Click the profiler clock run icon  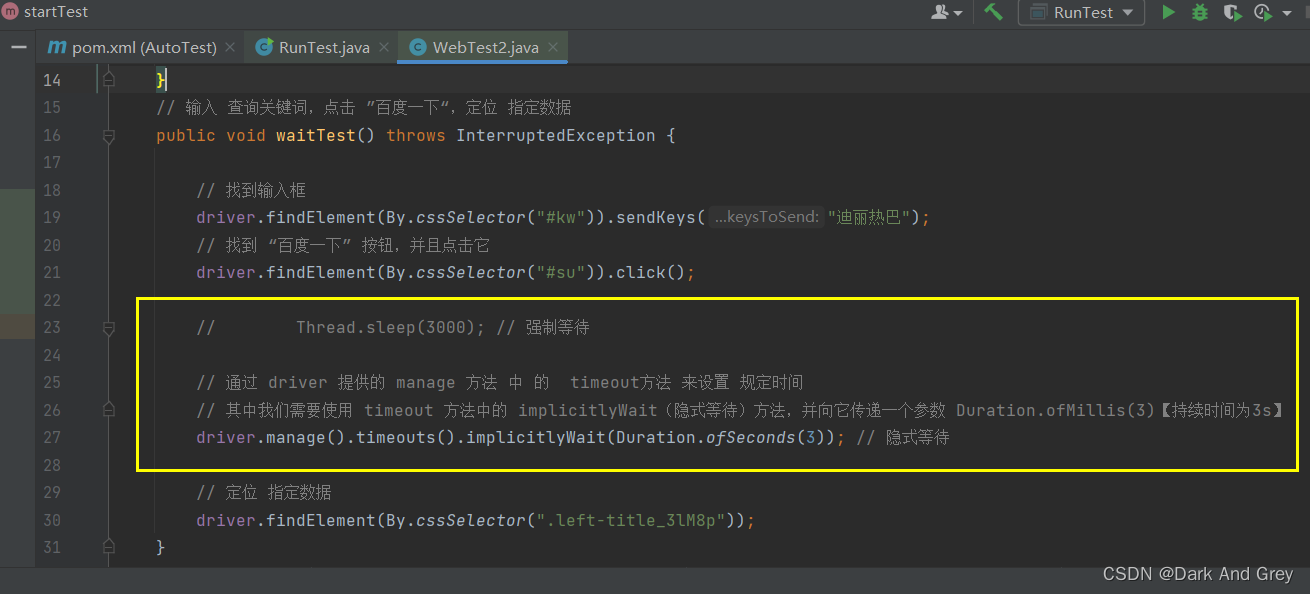coord(1262,13)
